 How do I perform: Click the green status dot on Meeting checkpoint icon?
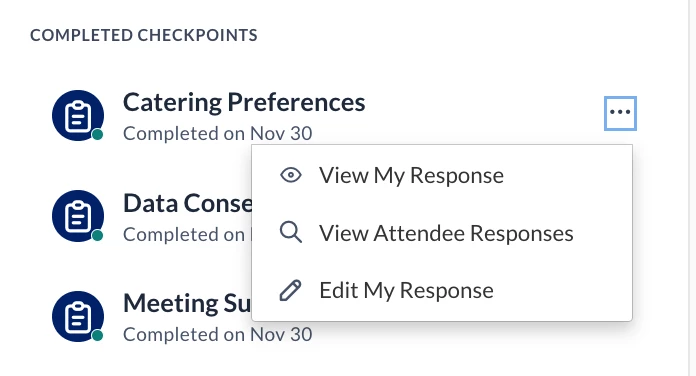click(x=98, y=336)
